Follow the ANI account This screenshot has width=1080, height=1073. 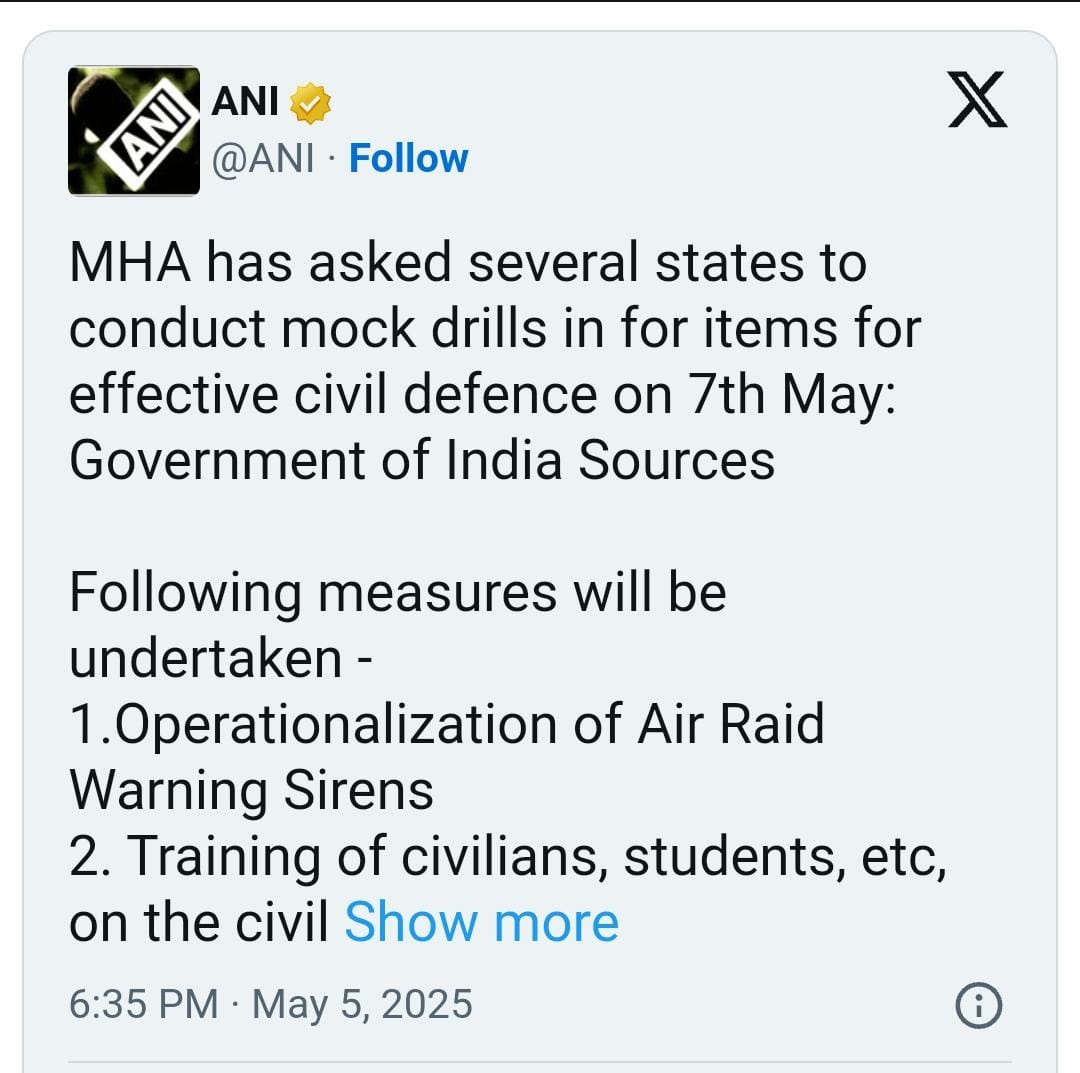[408, 159]
